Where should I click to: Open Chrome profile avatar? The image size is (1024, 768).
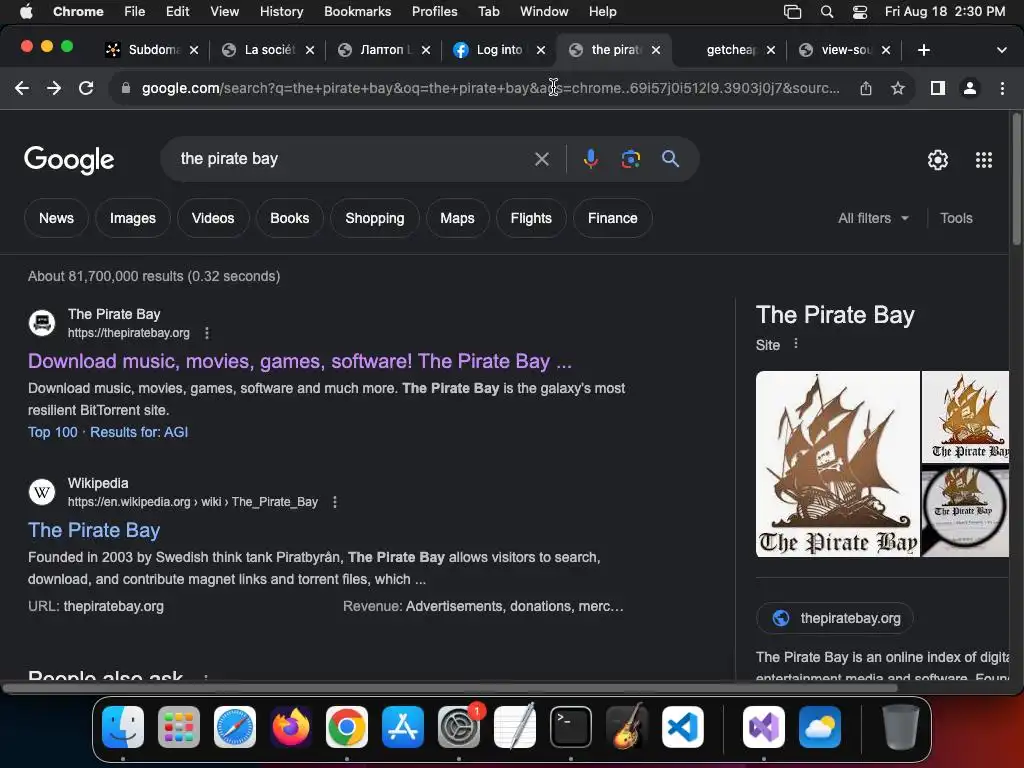tap(970, 88)
